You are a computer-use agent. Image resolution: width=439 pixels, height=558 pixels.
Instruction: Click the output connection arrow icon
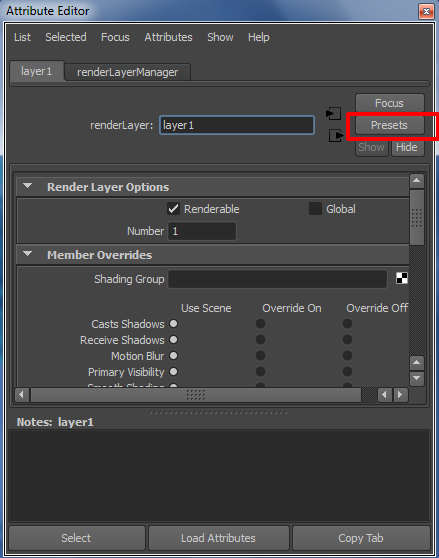[x=336, y=135]
